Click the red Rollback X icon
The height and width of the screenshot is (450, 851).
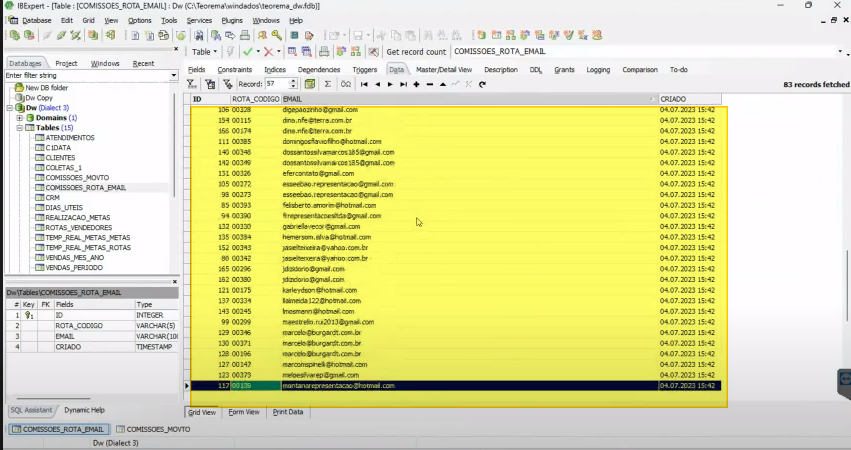coord(268,52)
